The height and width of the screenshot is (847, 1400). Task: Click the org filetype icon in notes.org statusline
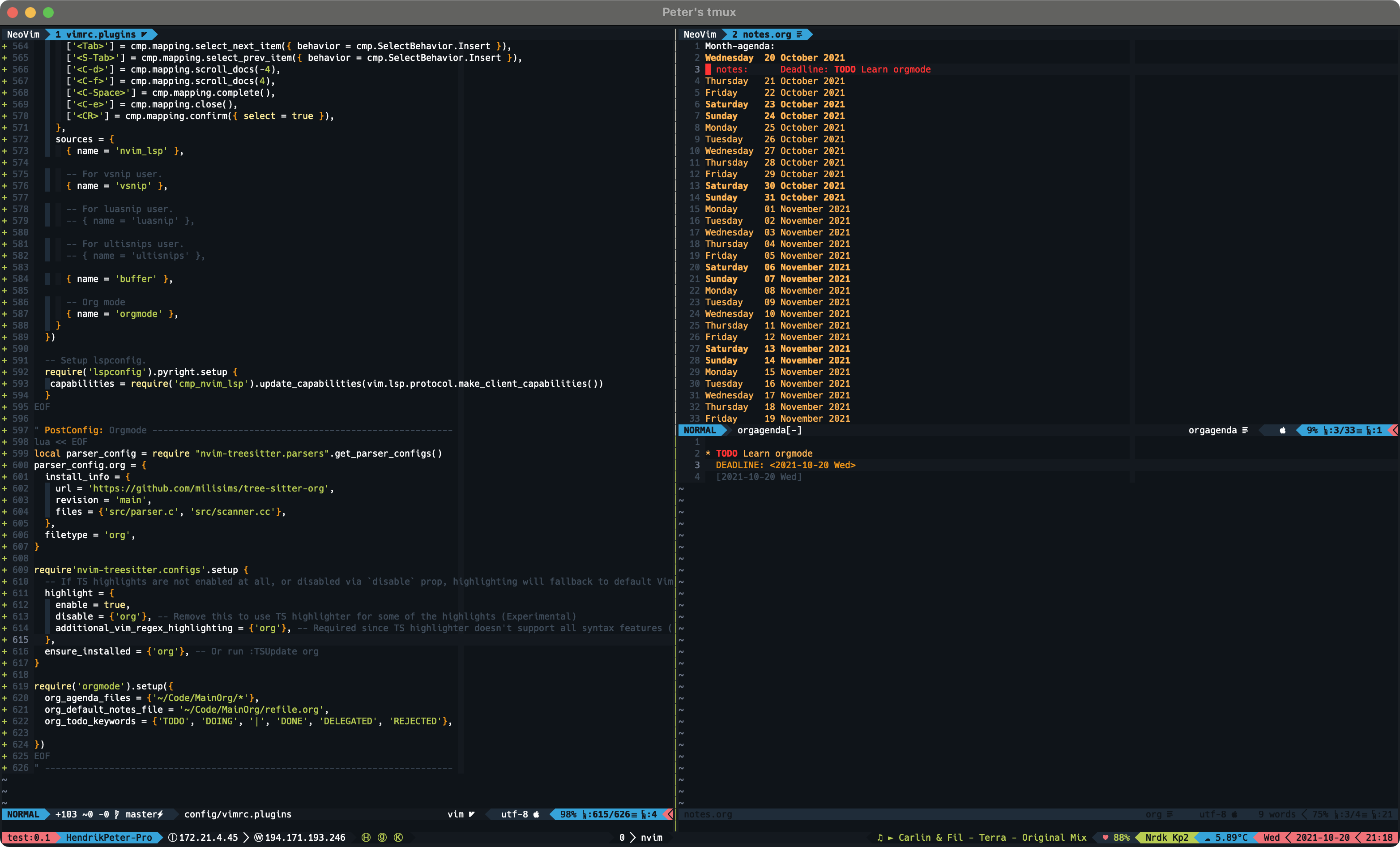point(1170,814)
